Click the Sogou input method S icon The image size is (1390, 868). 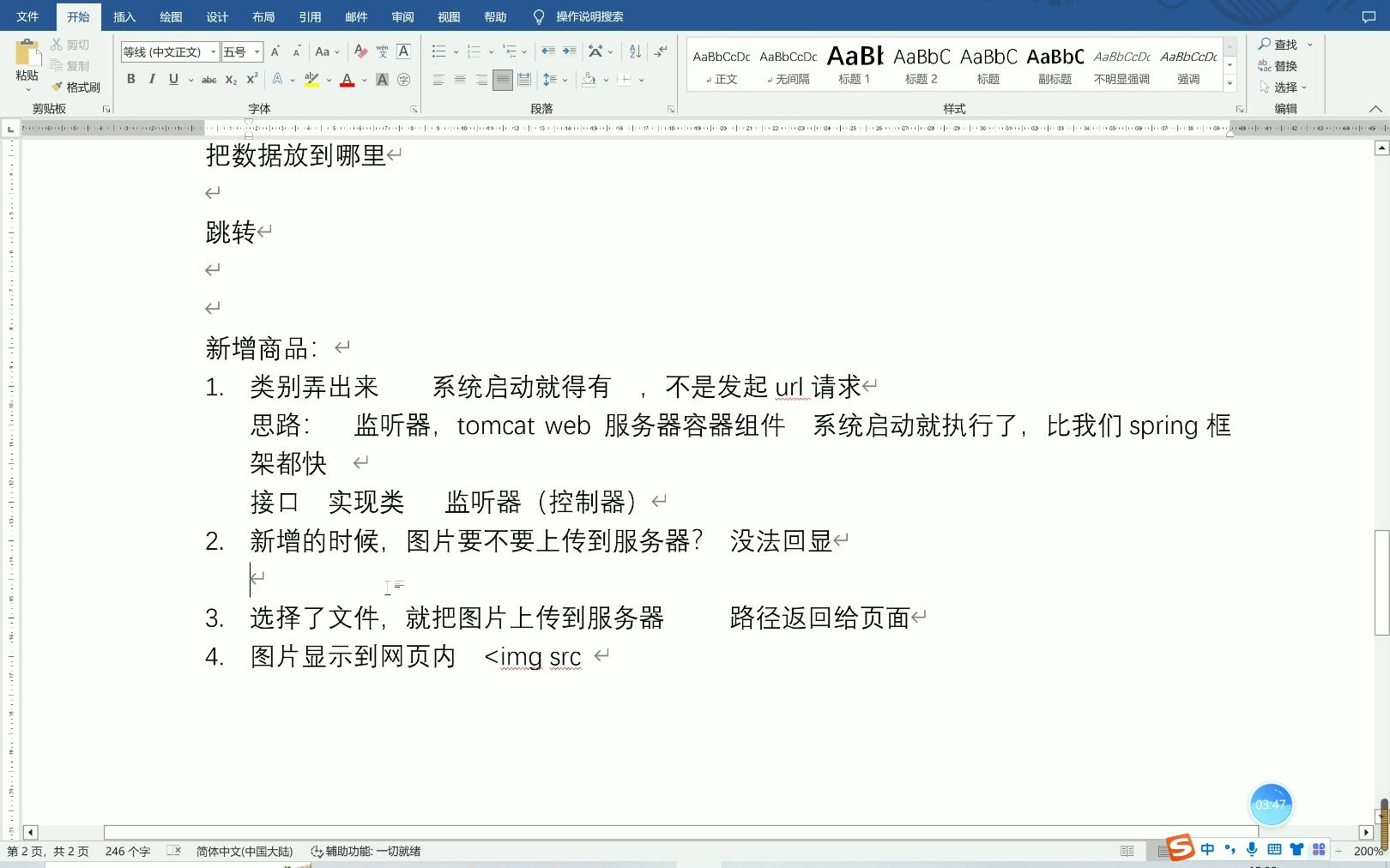pyautogui.click(x=1181, y=847)
